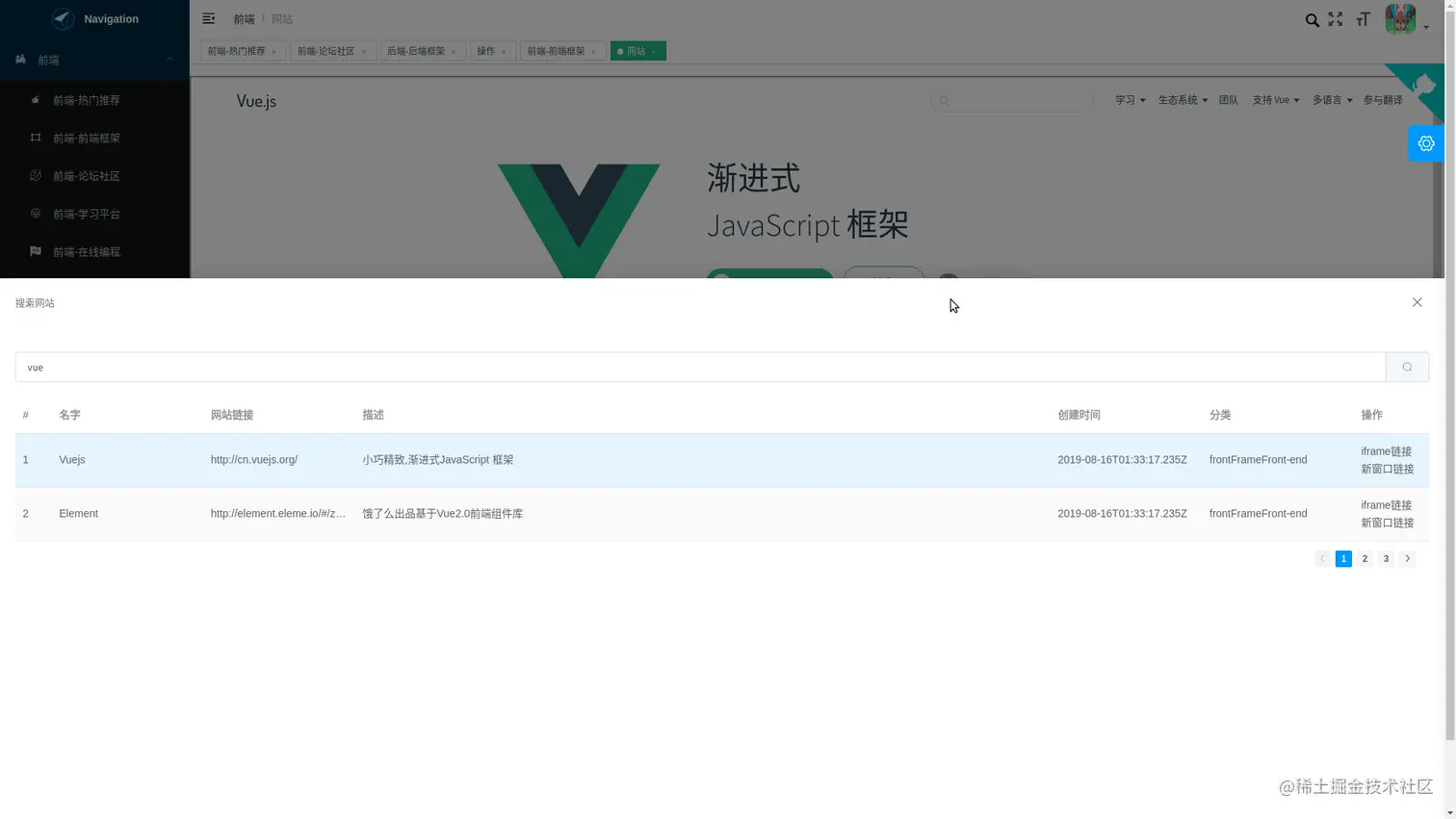
Task: Open the 团队 link on Vue.js page
Action: [1228, 100]
